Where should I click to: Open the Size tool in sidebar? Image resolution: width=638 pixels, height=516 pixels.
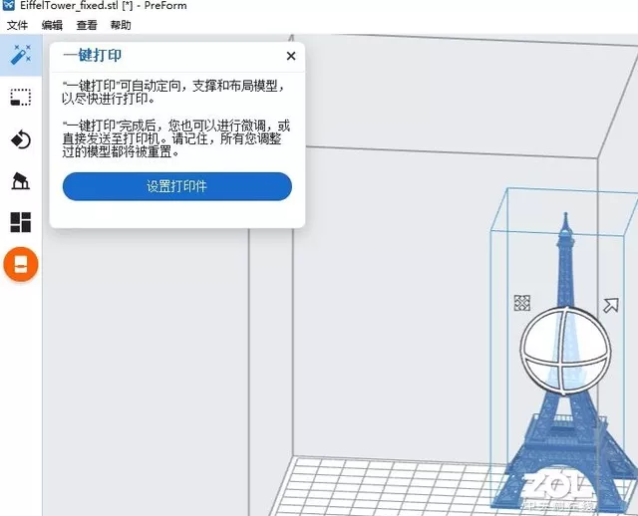pos(20,98)
